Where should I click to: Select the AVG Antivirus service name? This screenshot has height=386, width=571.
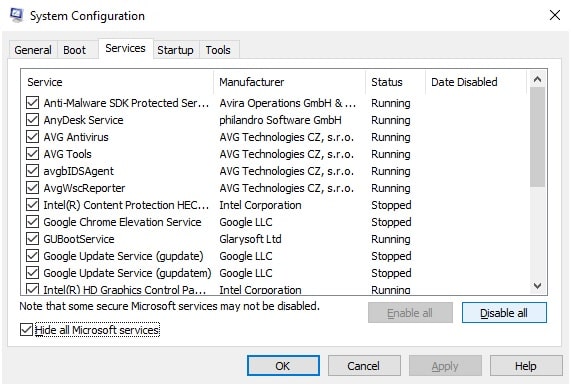76,137
